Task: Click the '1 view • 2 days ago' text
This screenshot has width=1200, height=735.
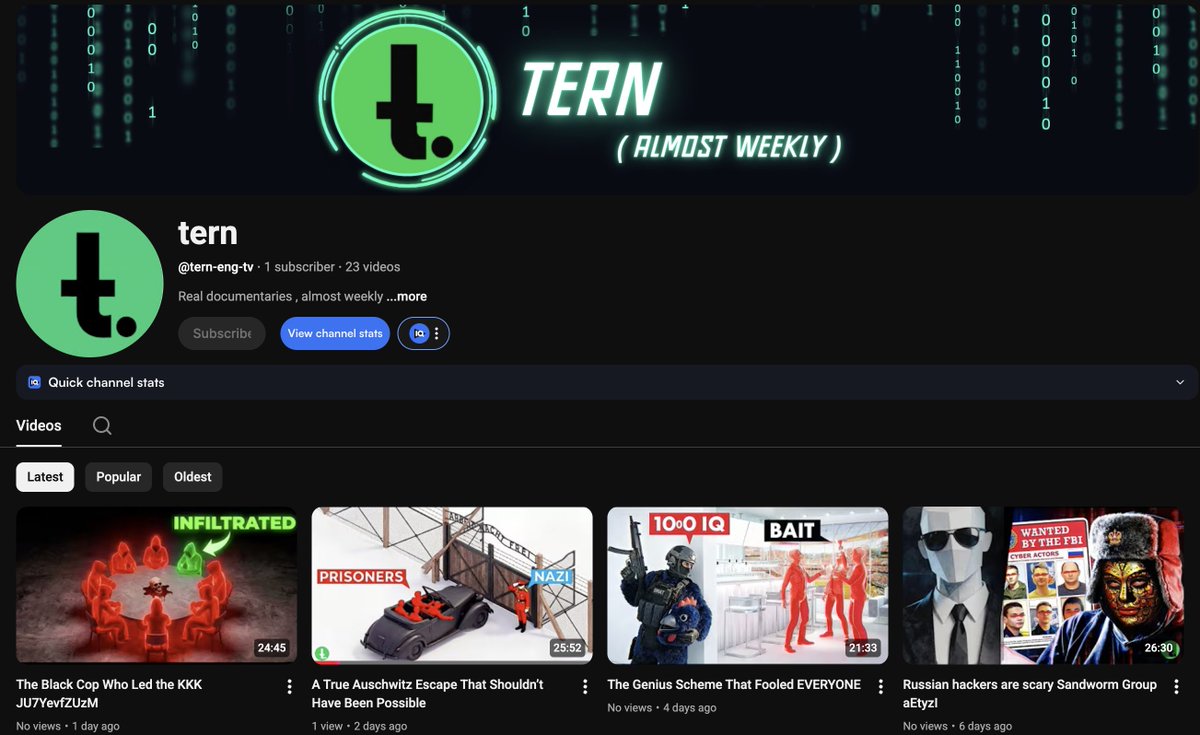Action: click(x=359, y=727)
